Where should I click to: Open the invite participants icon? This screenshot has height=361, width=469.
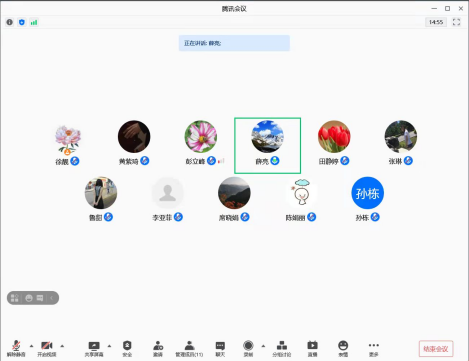click(158, 348)
